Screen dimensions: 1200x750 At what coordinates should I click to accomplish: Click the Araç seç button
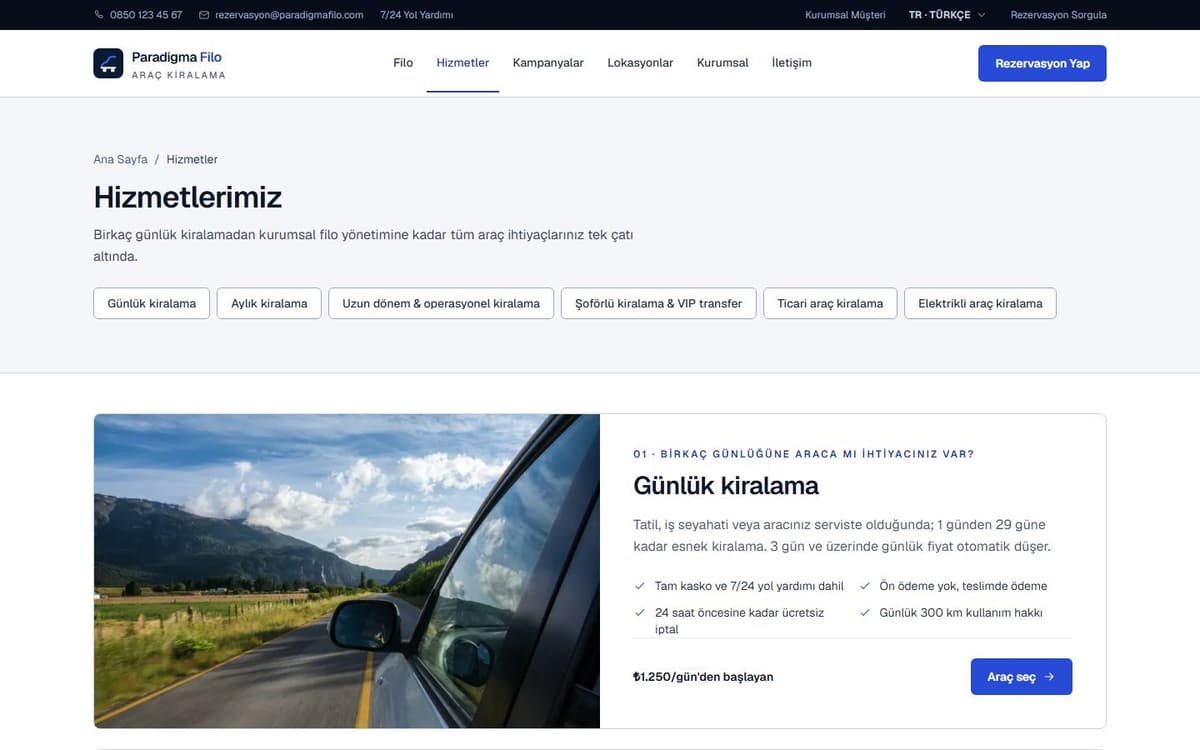1021,677
